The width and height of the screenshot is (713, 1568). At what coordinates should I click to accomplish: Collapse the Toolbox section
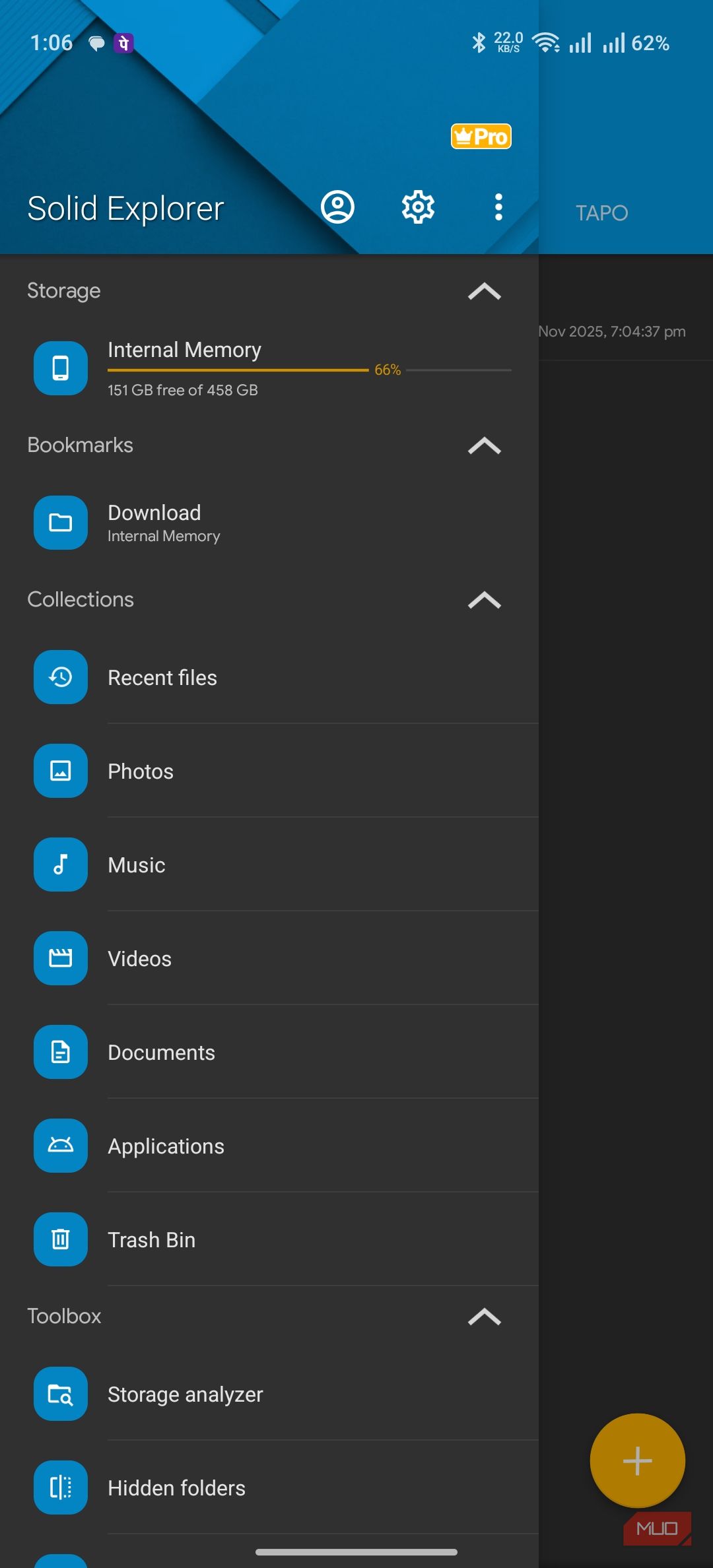[485, 1317]
